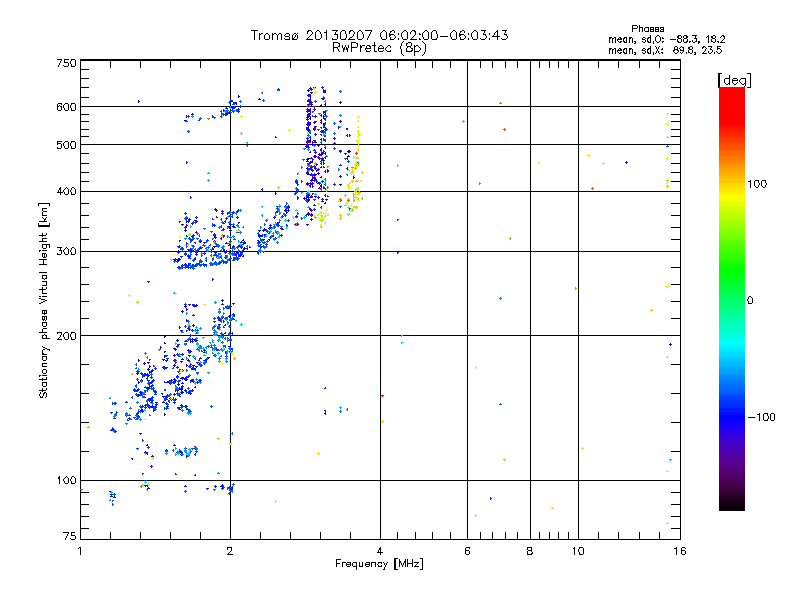Click y-axis tick label '300'

[66, 251]
